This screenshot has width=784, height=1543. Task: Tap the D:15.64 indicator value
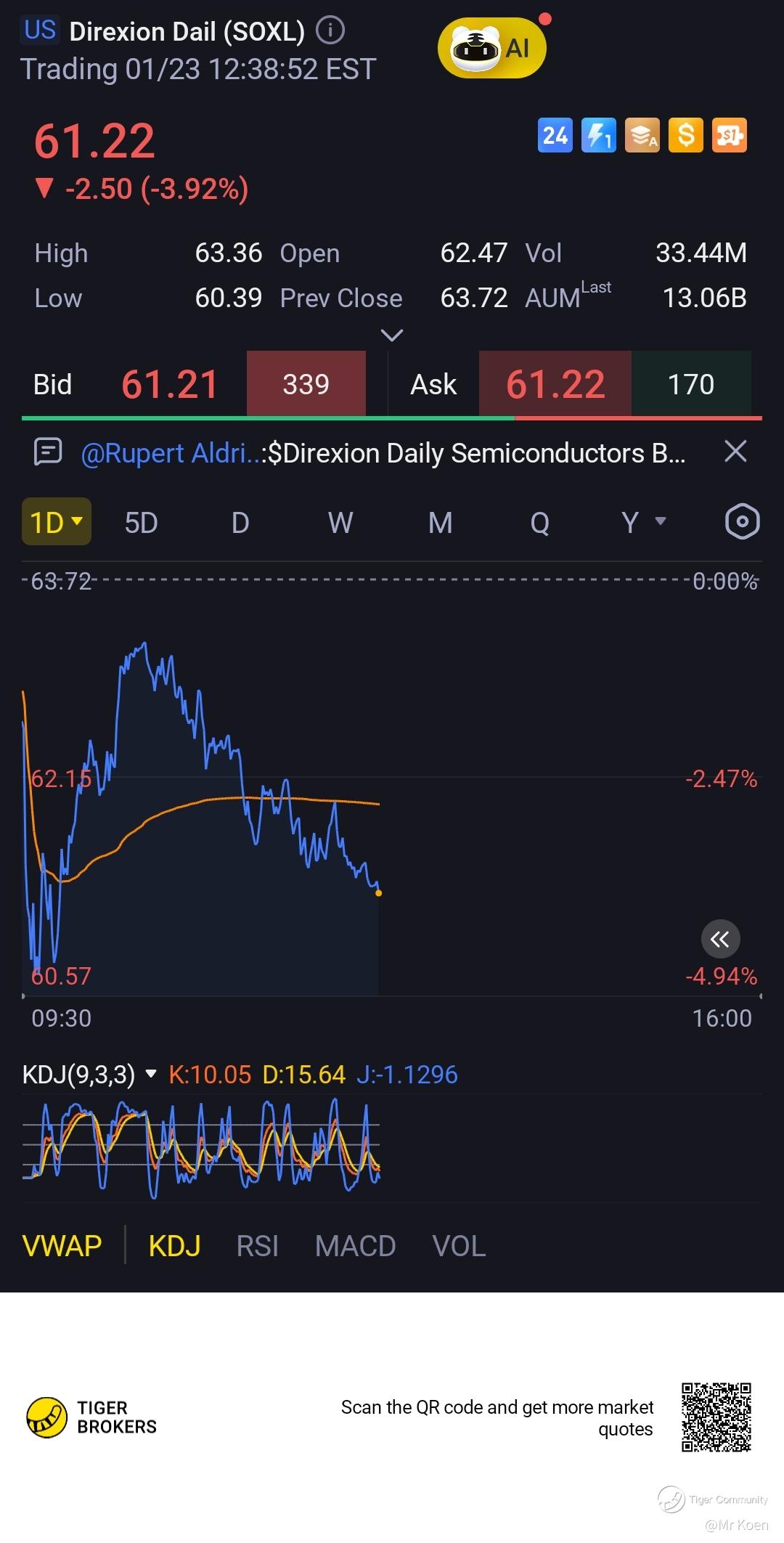303,1074
